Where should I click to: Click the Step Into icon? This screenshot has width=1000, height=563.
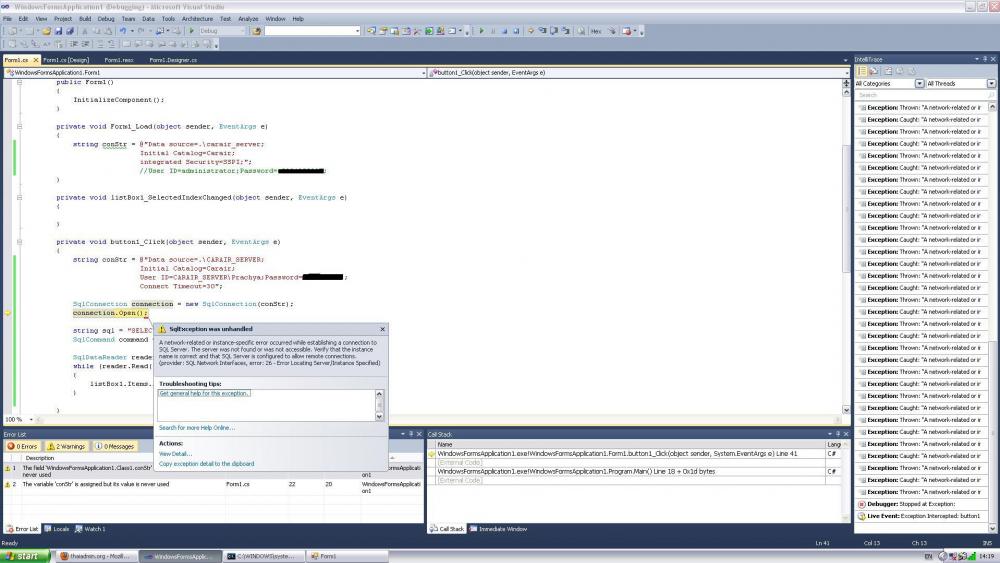[542, 31]
